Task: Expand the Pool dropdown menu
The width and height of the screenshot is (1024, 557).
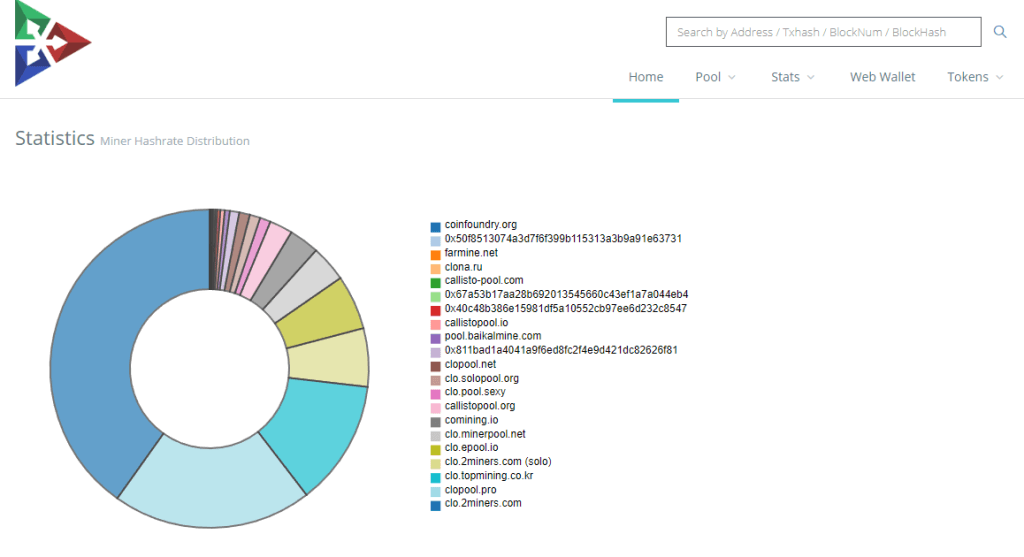Action: pos(715,77)
